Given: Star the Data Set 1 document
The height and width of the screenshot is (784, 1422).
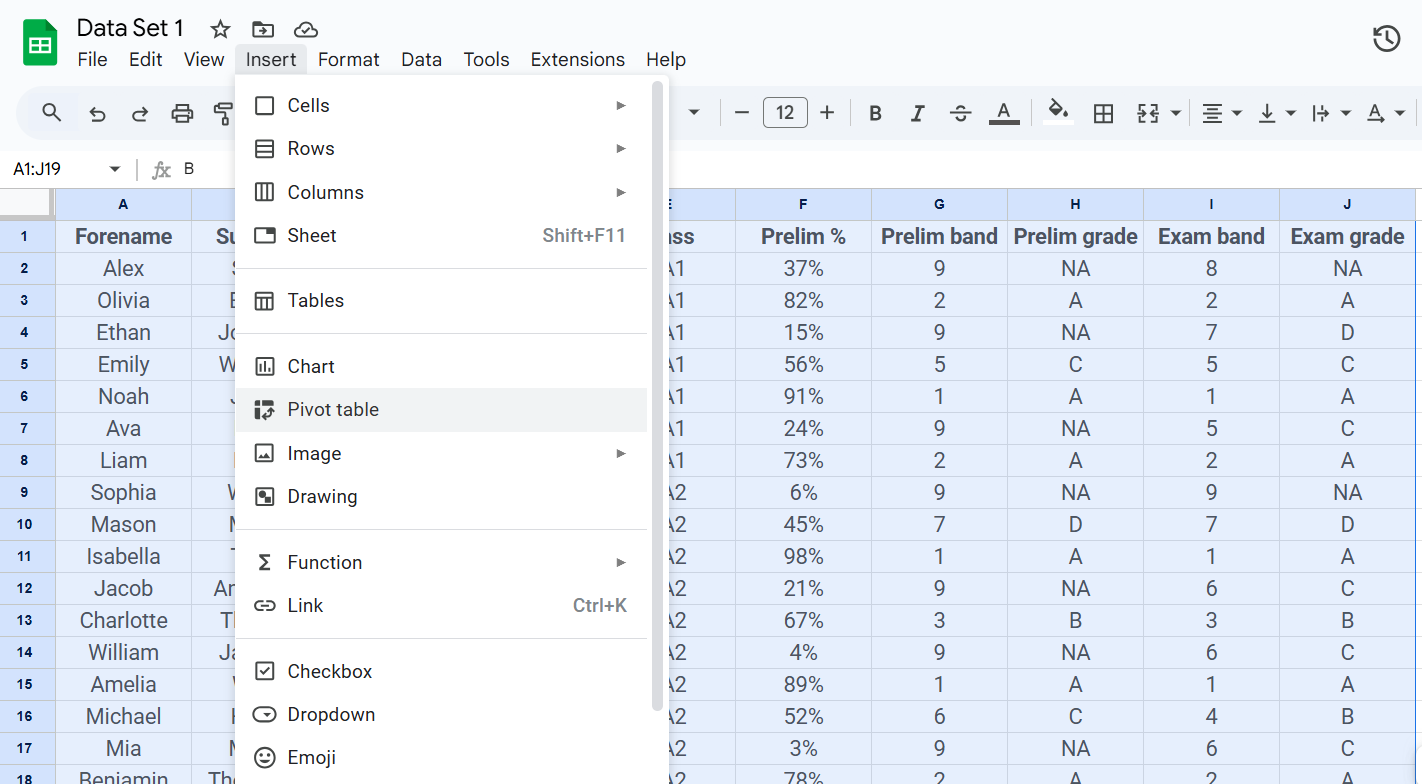Looking at the screenshot, I should click(x=220, y=29).
